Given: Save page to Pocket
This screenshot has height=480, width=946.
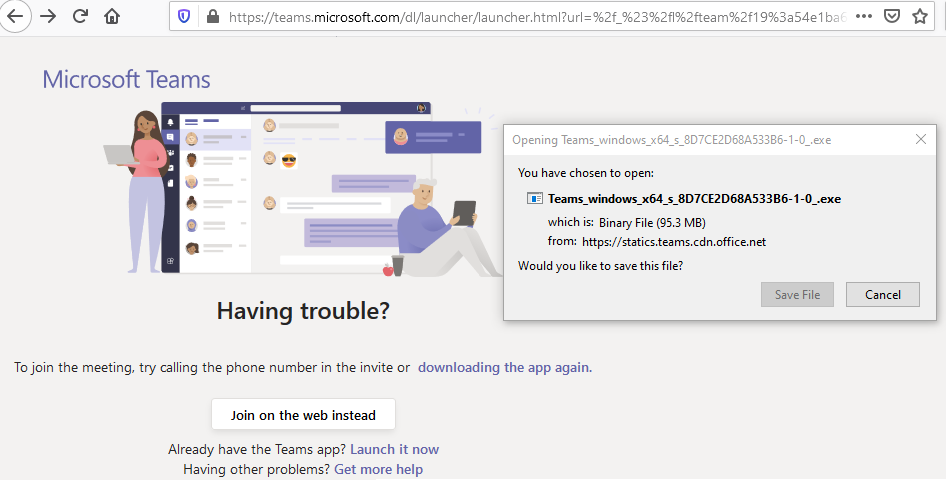Looking at the screenshot, I should point(892,16).
